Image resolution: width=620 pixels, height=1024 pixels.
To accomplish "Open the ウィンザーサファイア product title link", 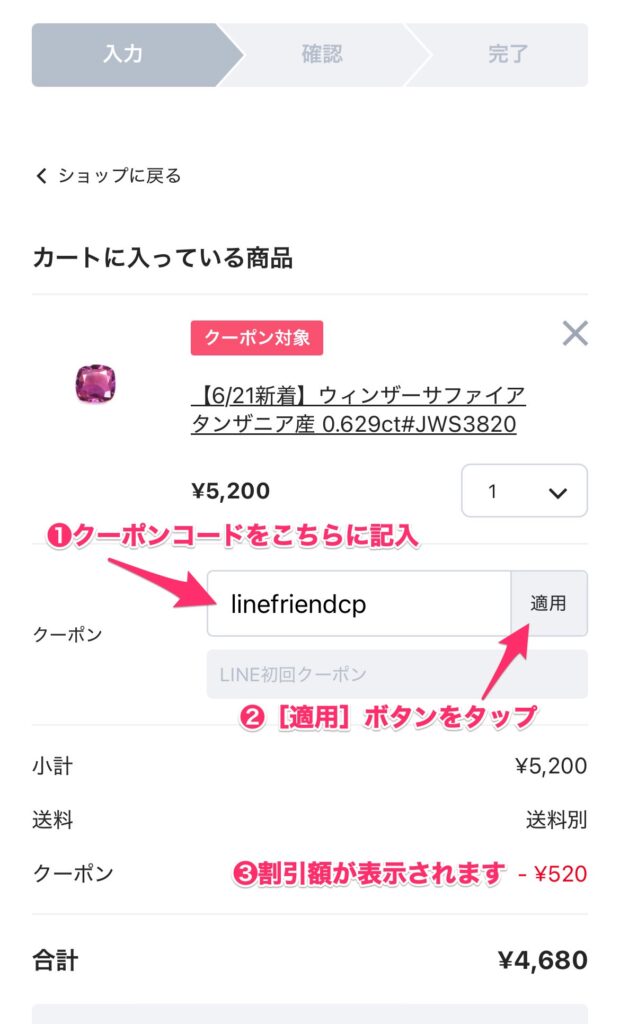I will 358,409.
